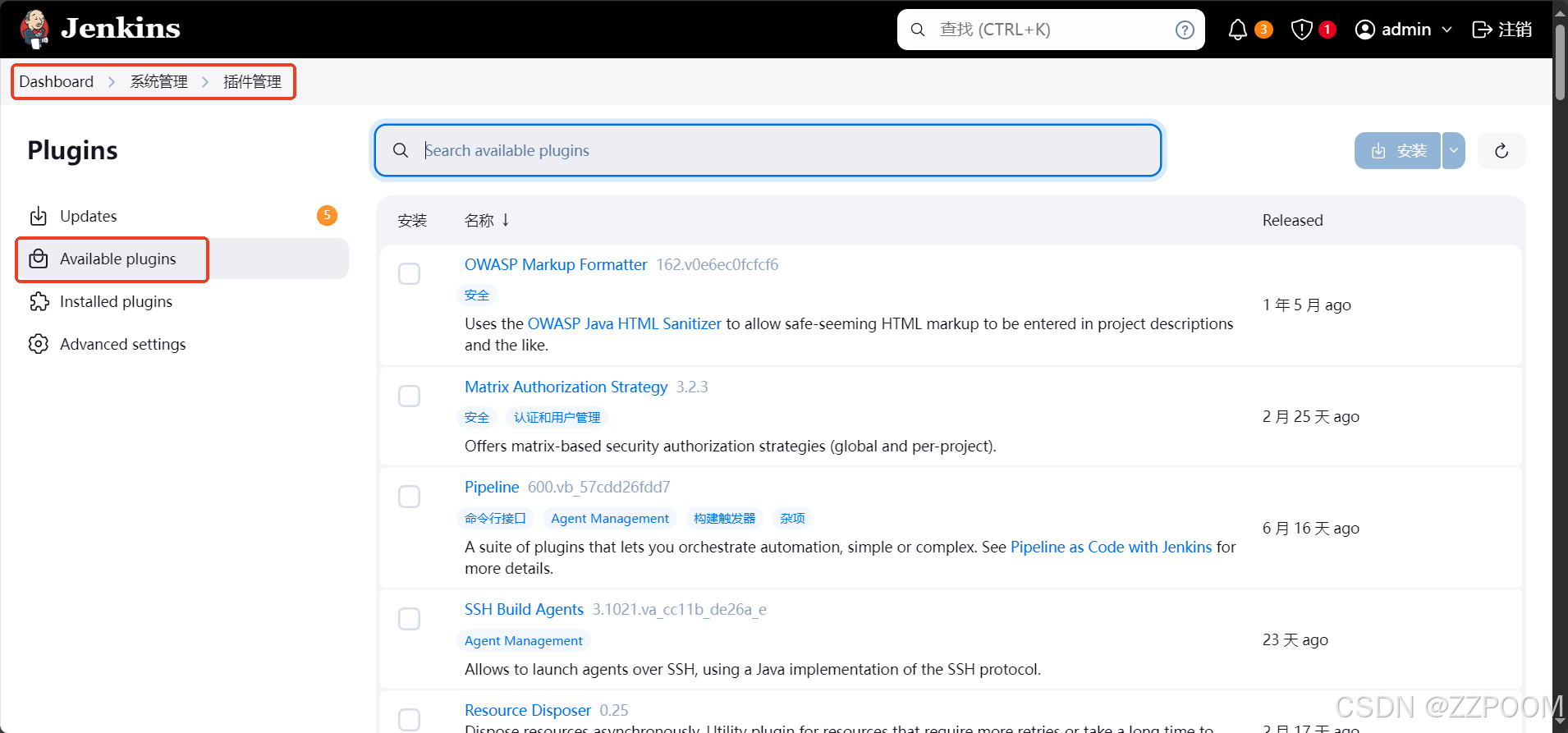This screenshot has height=733, width=1568.
Task: Tick checkbox for OWASP Markup Formatter
Action: pyautogui.click(x=409, y=274)
